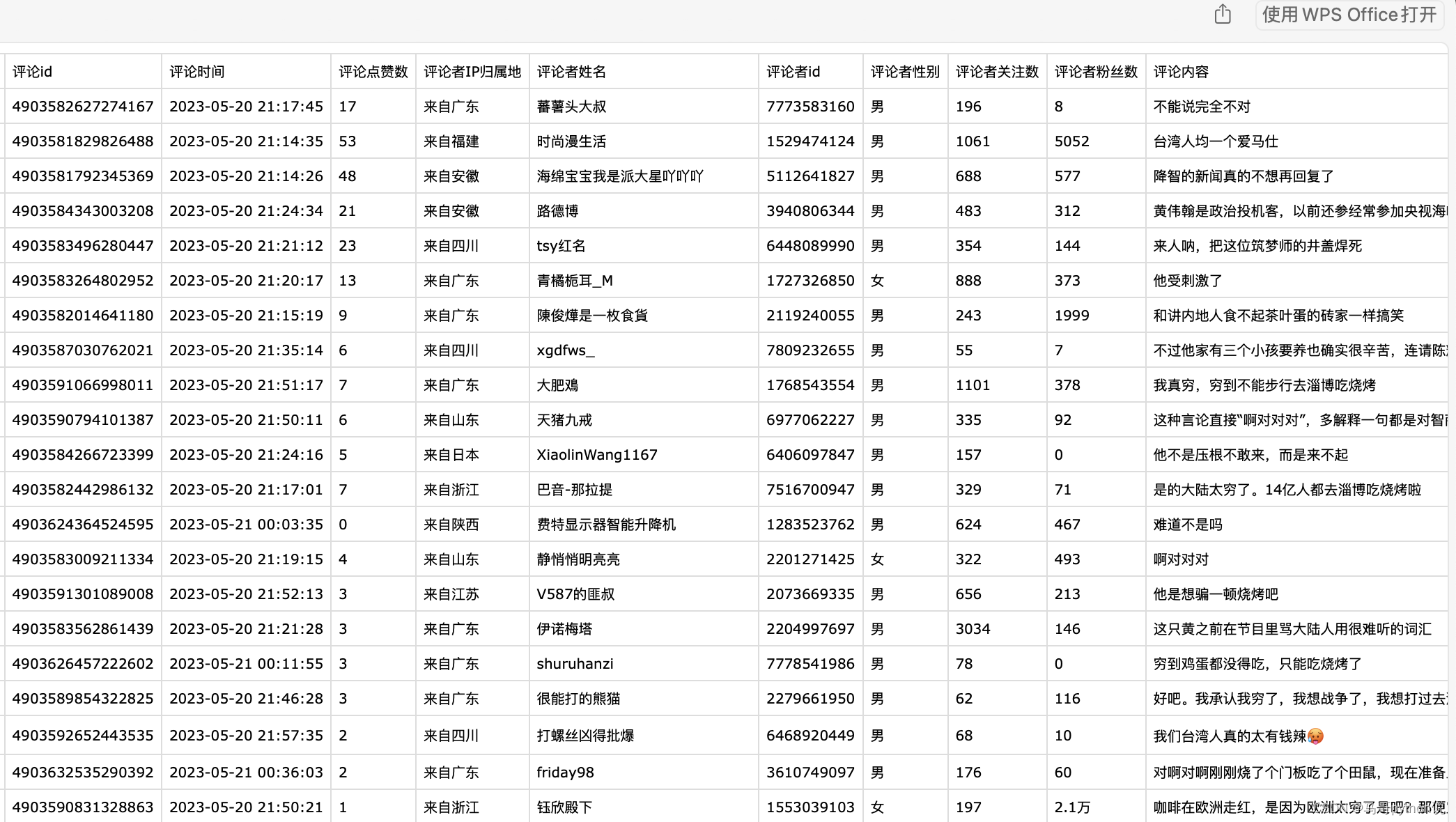Image resolution: width=1456 pixels, height=822 pixels.
Task: Click commenter name 静悄悄明亮亮
Action: tap(578, 559)
